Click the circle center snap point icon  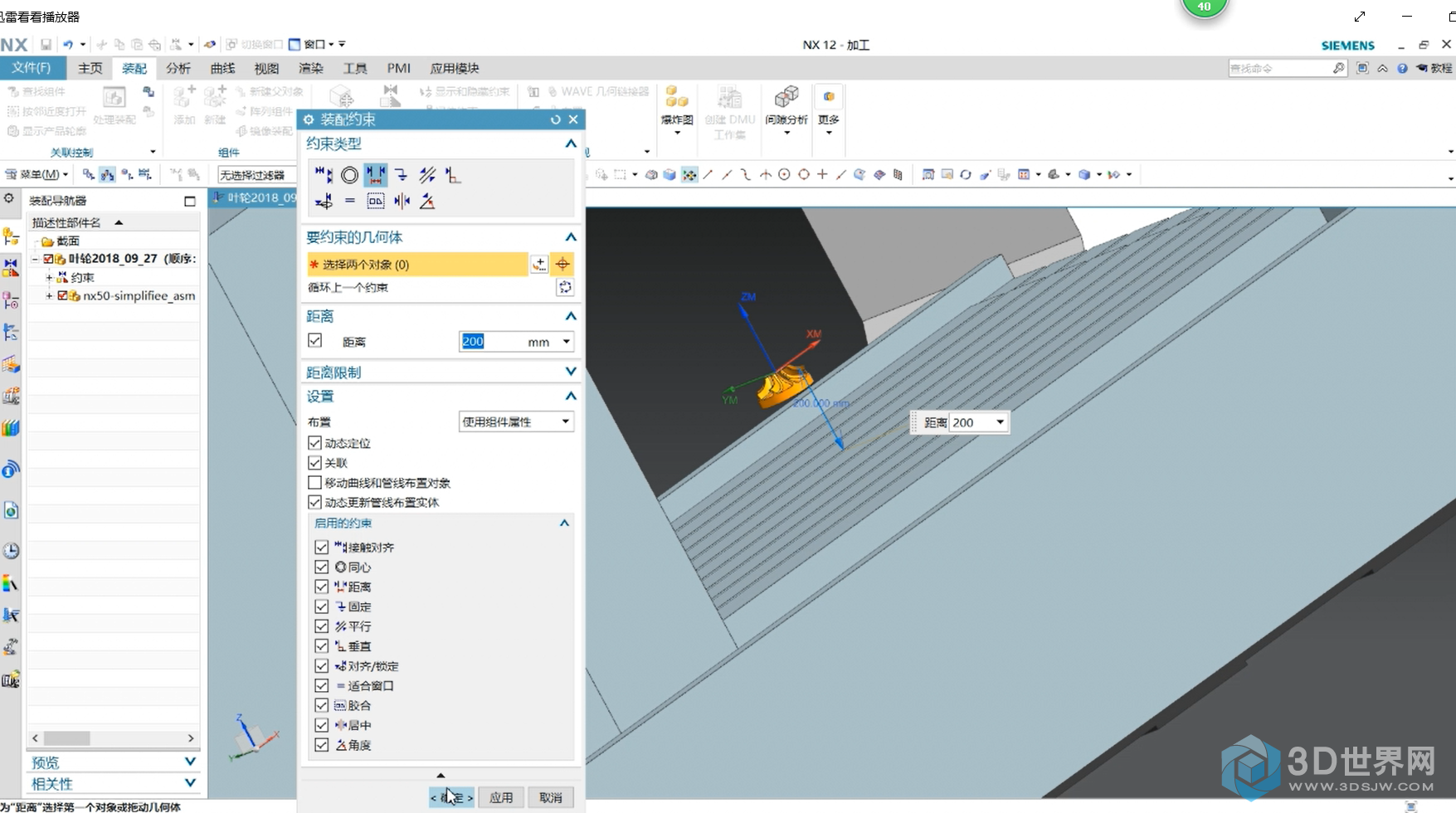[x=784, y=174]
